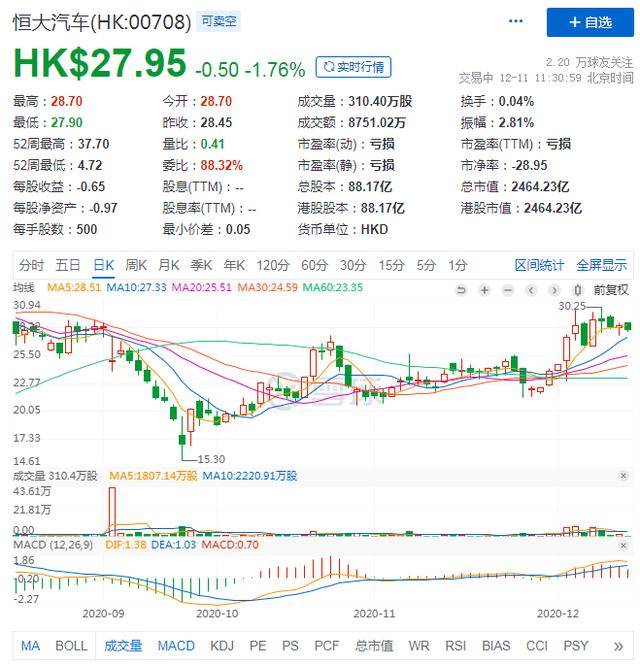Switch to the 分时 chart tab

(31, 265)
